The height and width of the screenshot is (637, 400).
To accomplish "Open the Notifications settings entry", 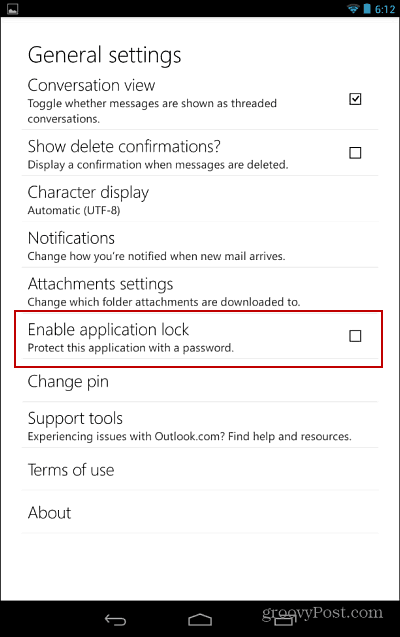I will click(x=200, y=245).
